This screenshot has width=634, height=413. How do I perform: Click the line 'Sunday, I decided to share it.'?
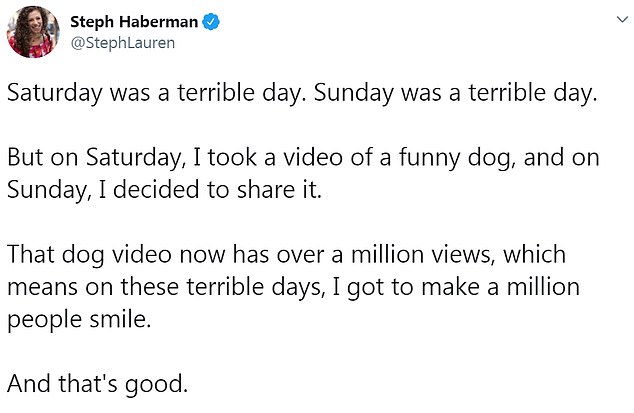tap(164, 190)
